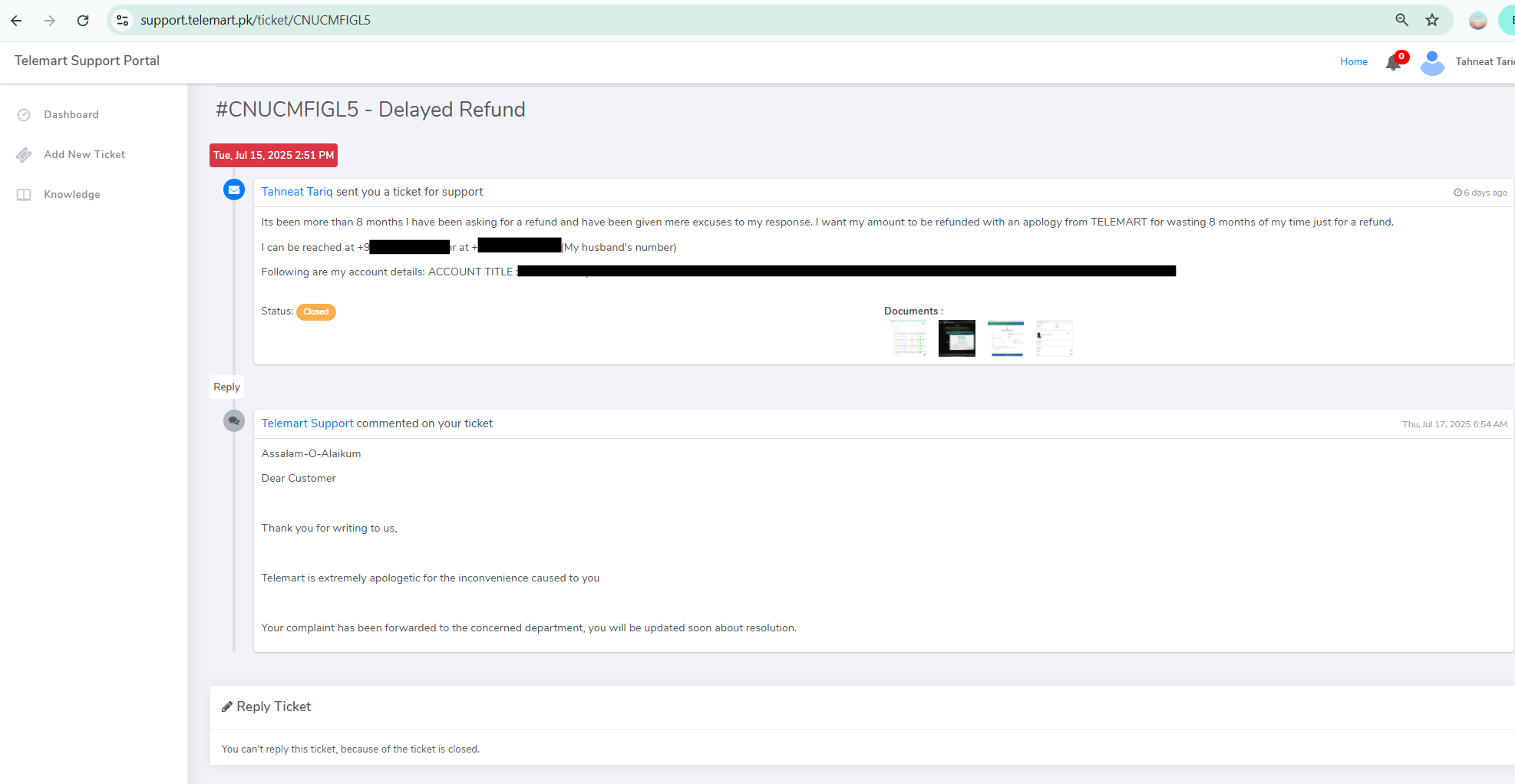Open the fourth document thumbnail

[x=1055, y=338]
